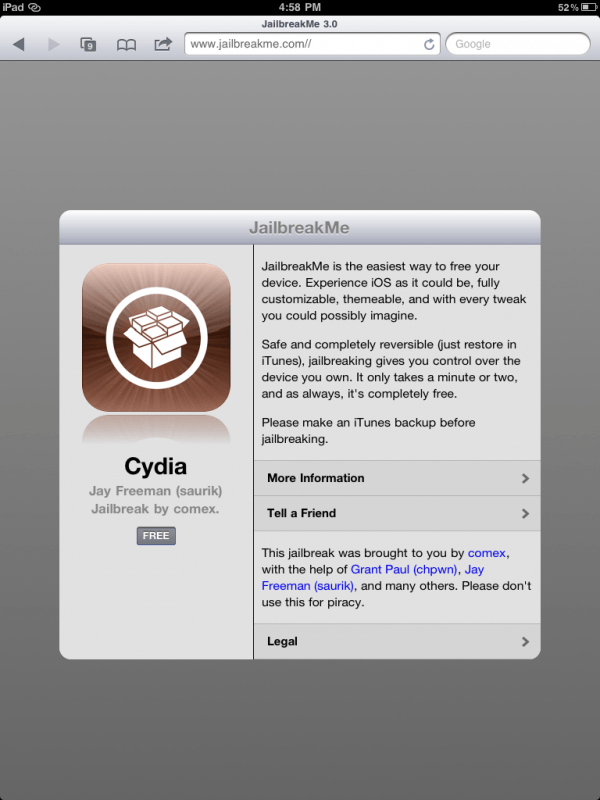Select the Tell a Friend row
600x800 pixels.
(x=397, y=513)
